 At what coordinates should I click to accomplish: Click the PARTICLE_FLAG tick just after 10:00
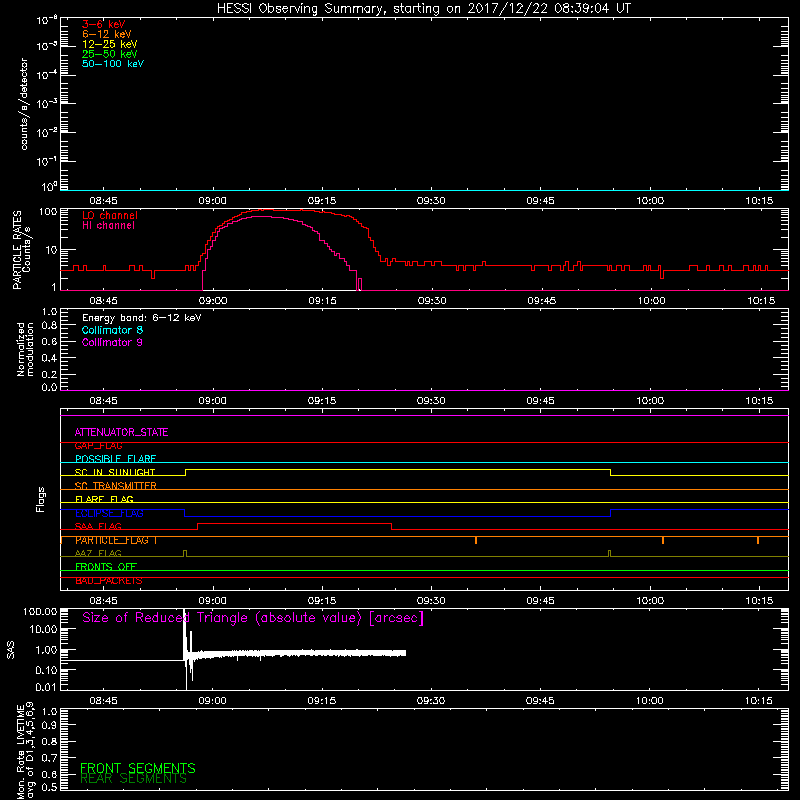click(x=663, y=540)
